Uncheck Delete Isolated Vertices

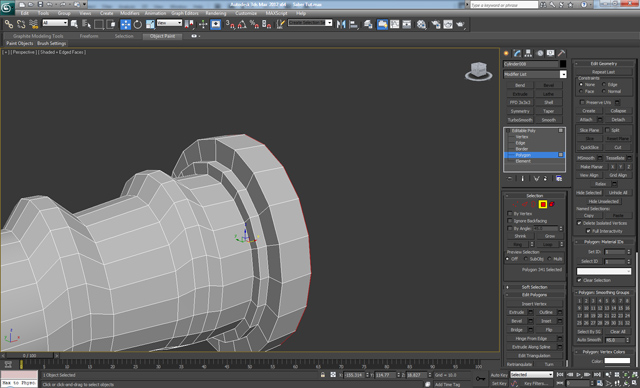[x=579, y=223]
